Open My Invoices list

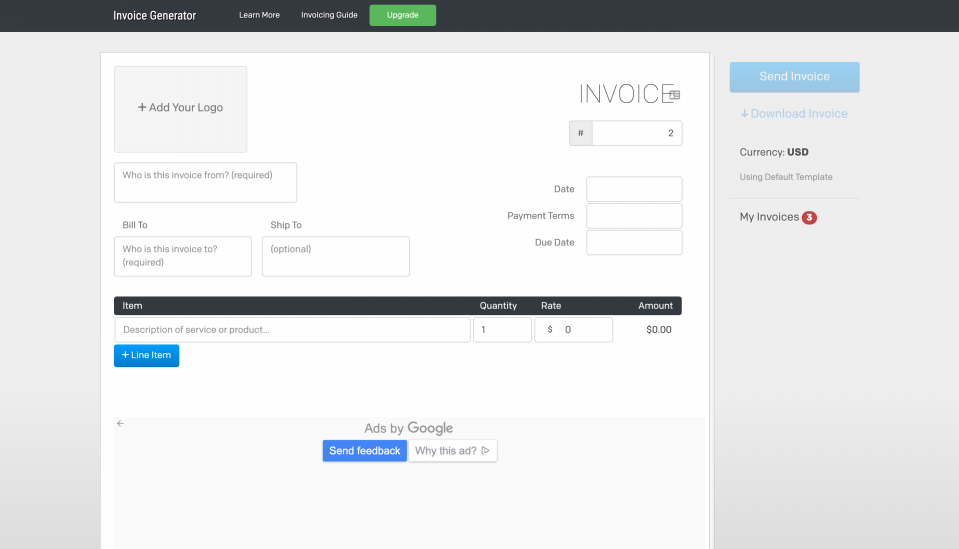point(769,217)
